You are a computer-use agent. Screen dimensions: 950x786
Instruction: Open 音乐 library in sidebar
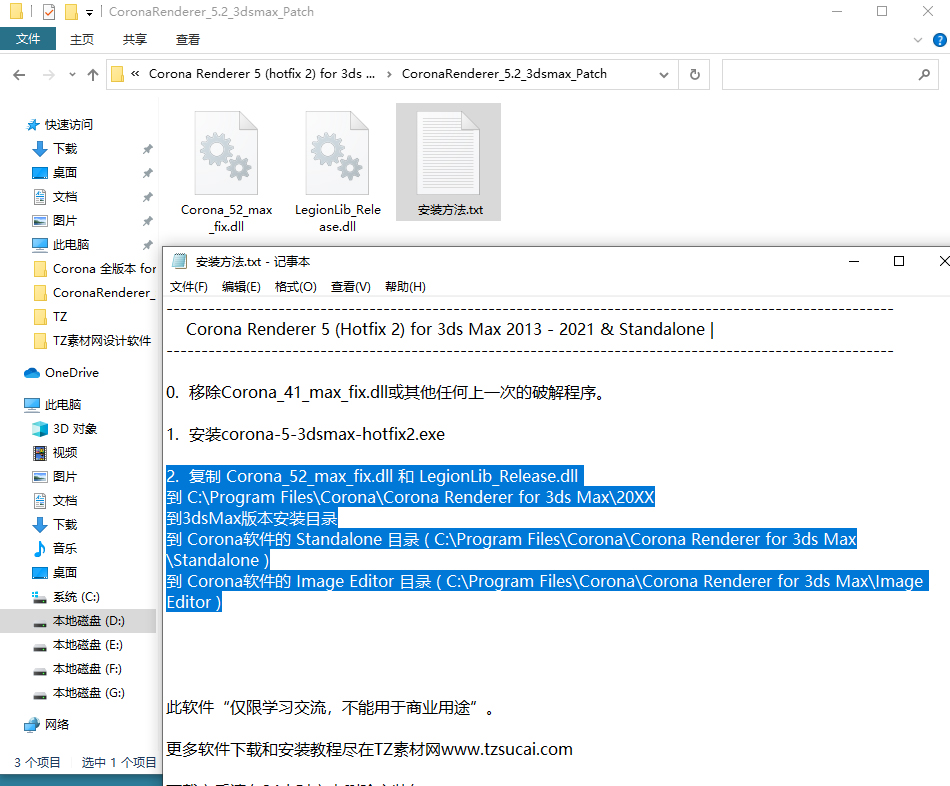(x=65, y=548)
